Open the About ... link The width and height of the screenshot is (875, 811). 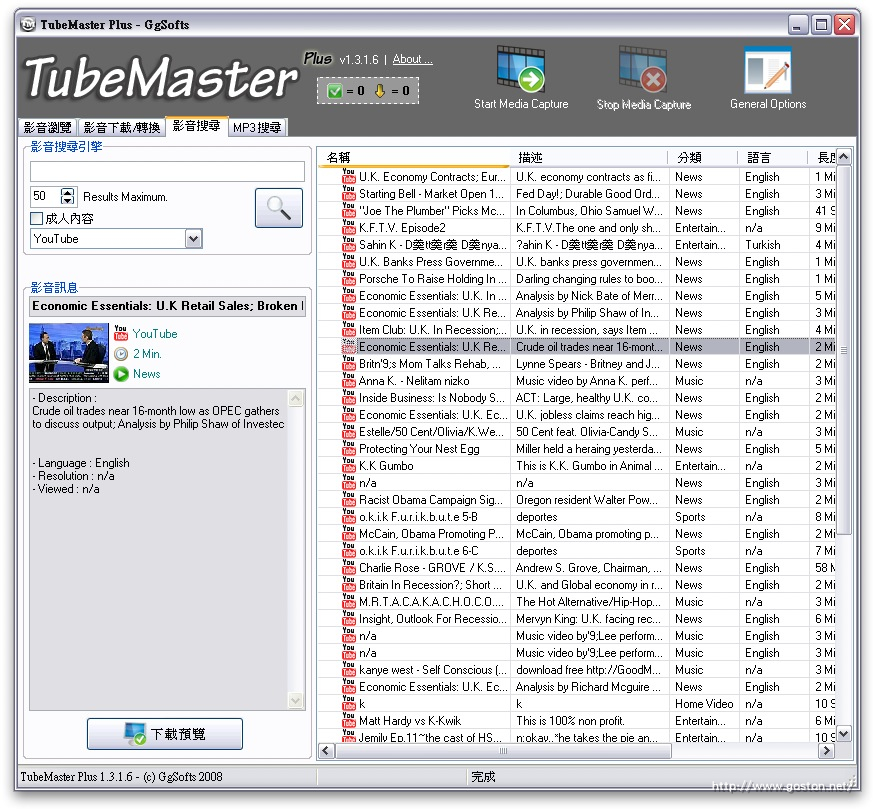tap(412, 59)
